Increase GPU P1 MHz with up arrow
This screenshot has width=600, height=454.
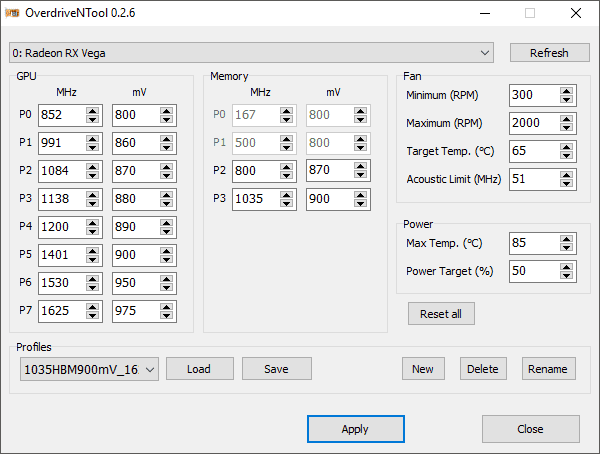92,139
